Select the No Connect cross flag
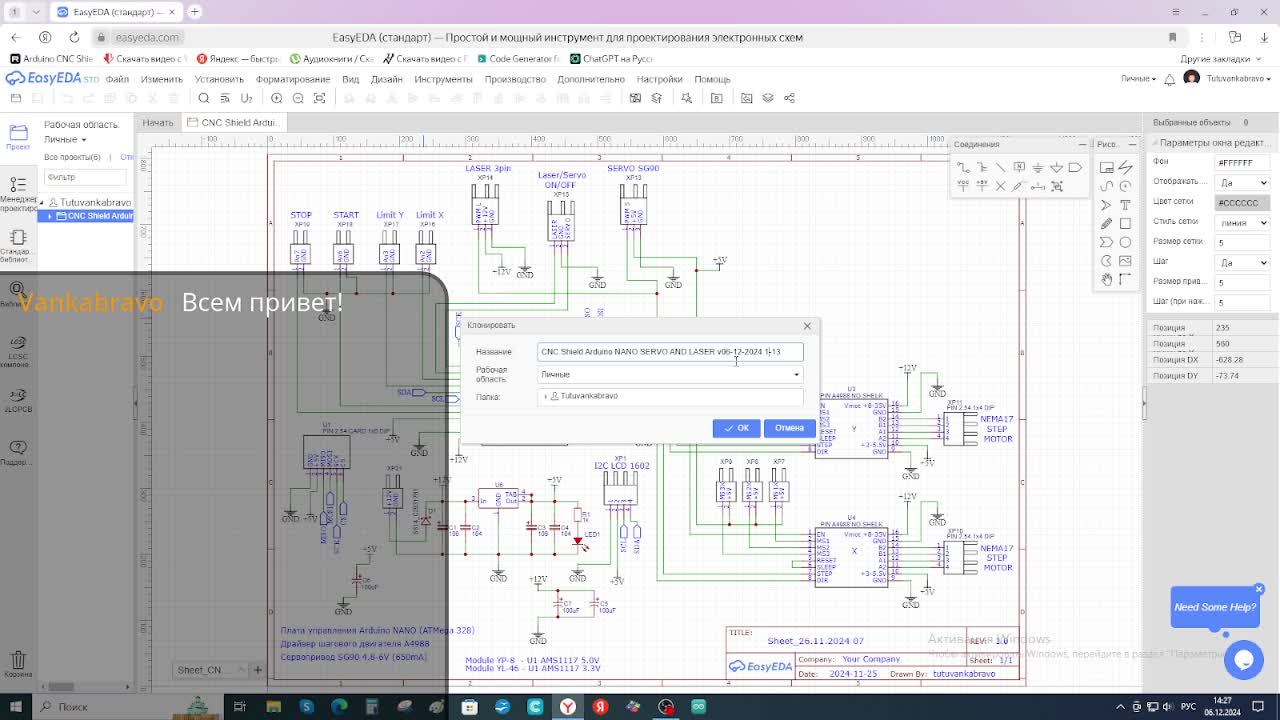 [1001, 187]
